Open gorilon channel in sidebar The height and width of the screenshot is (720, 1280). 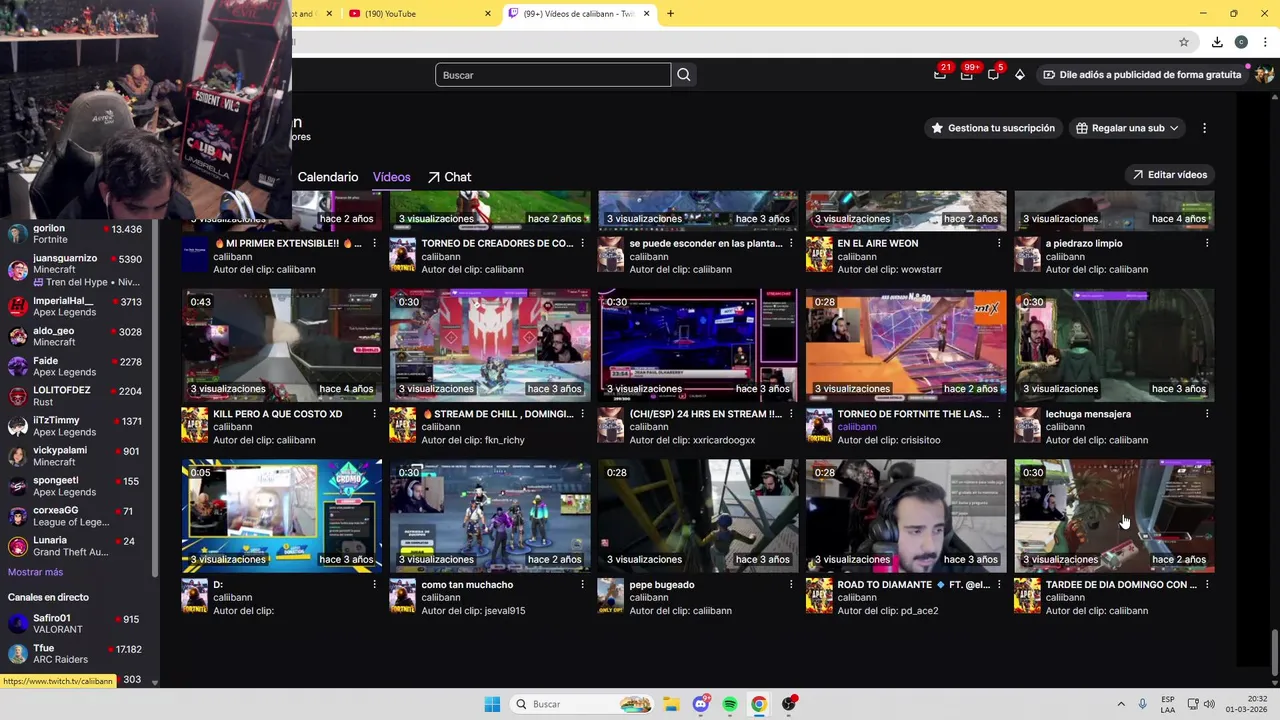(x=75, y=234)
